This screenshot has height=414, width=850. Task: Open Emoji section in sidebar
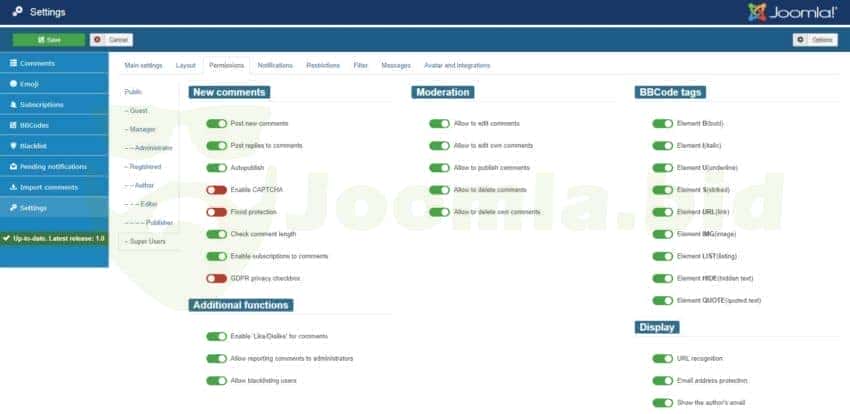[54, 84]
